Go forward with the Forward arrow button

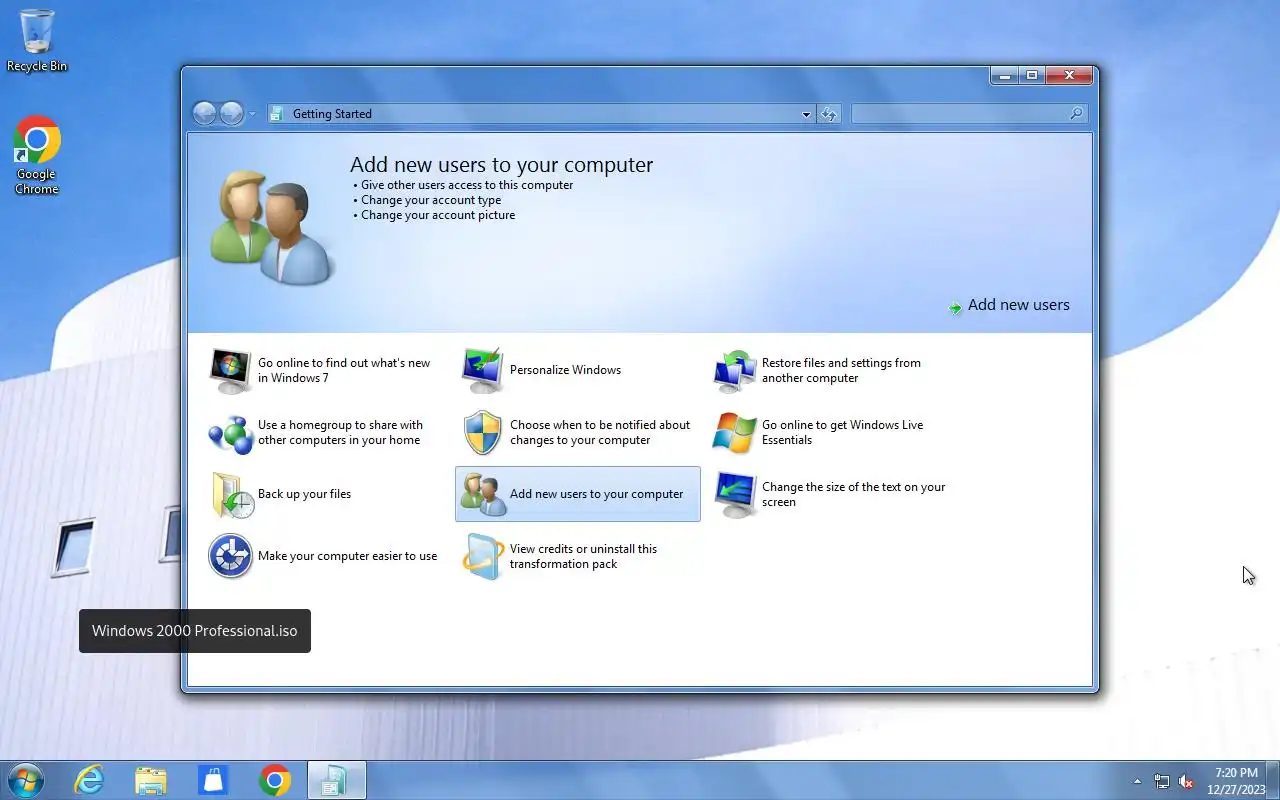pos(231,114)
